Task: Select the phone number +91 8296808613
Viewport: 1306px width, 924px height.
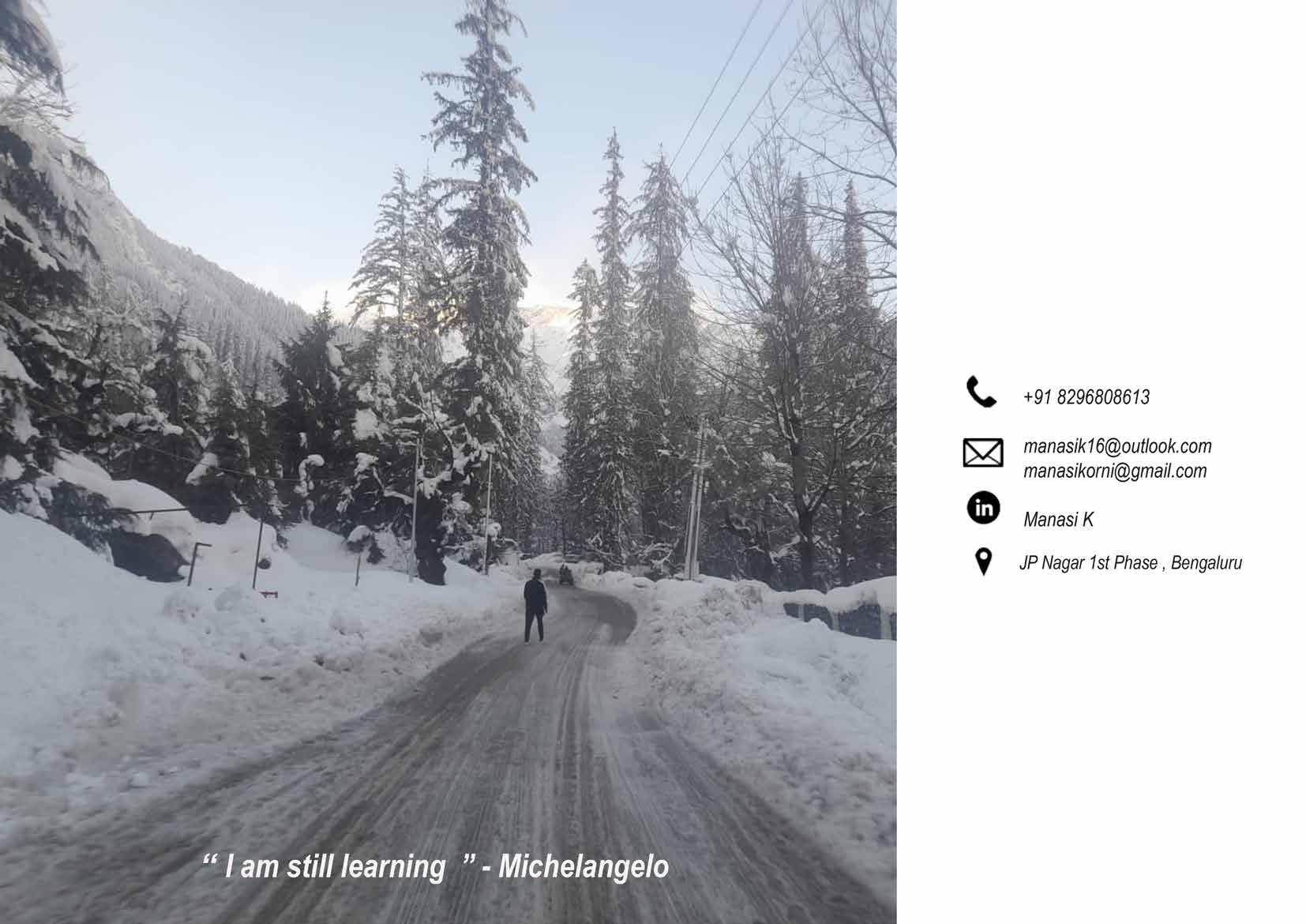Action: point(1086,397)
